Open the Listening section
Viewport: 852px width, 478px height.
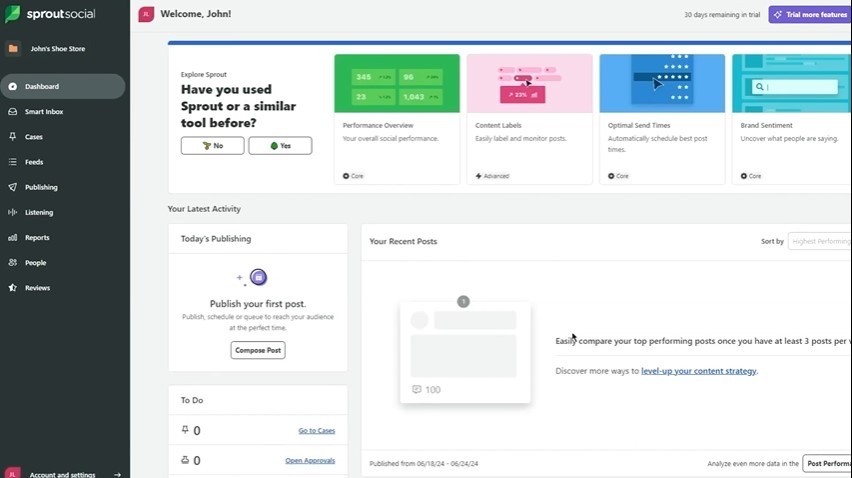click(63, 212)
